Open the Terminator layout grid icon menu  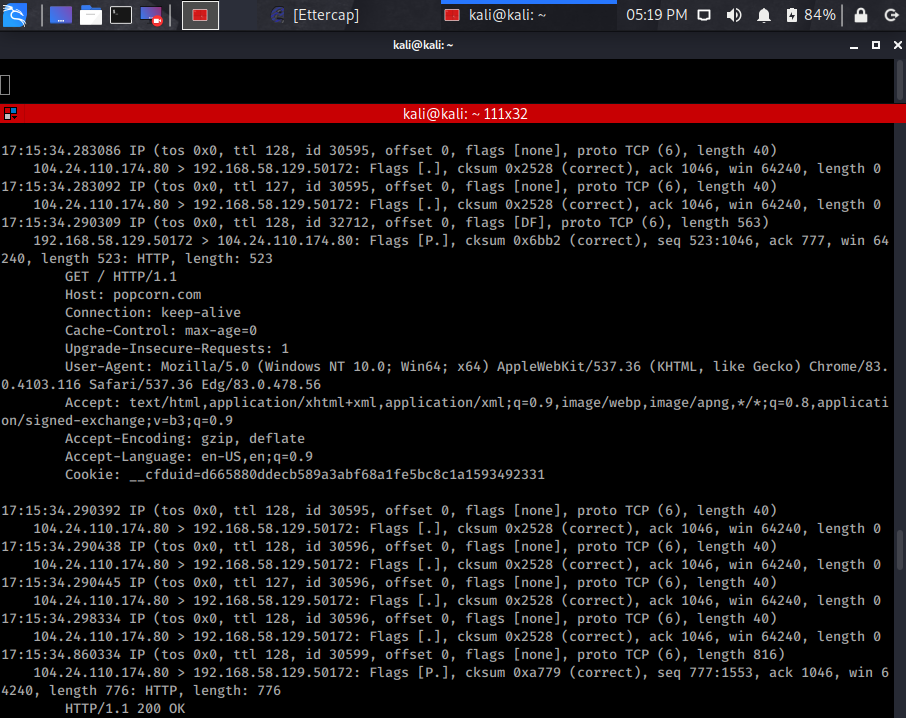coord(10,113)
